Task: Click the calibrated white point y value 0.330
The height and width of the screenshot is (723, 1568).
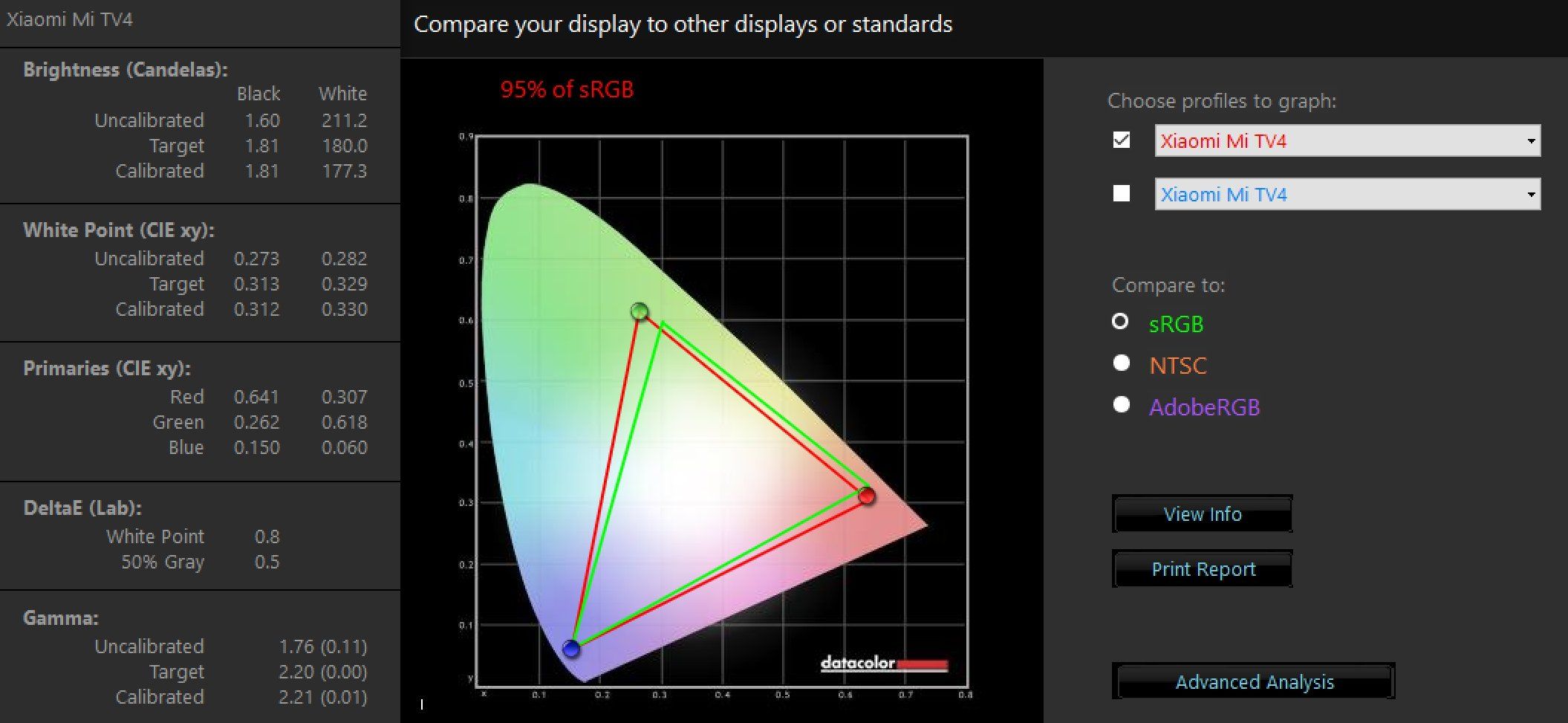Action: pos(344,309)
